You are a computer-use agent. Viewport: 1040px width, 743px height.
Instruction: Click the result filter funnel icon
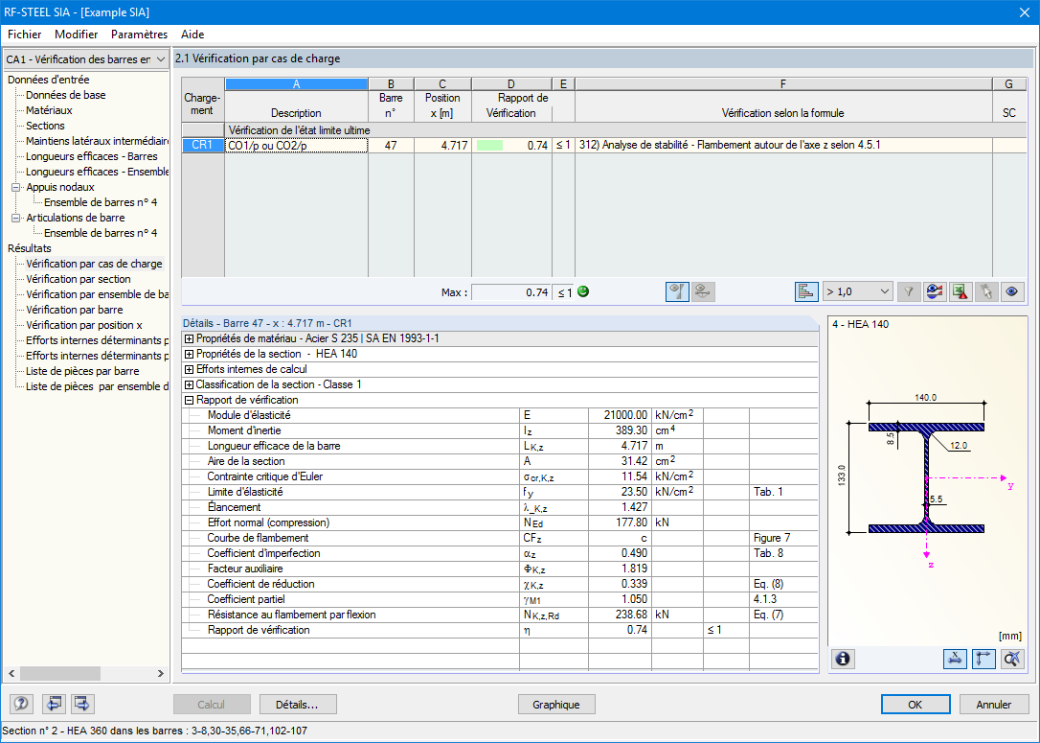909,292
